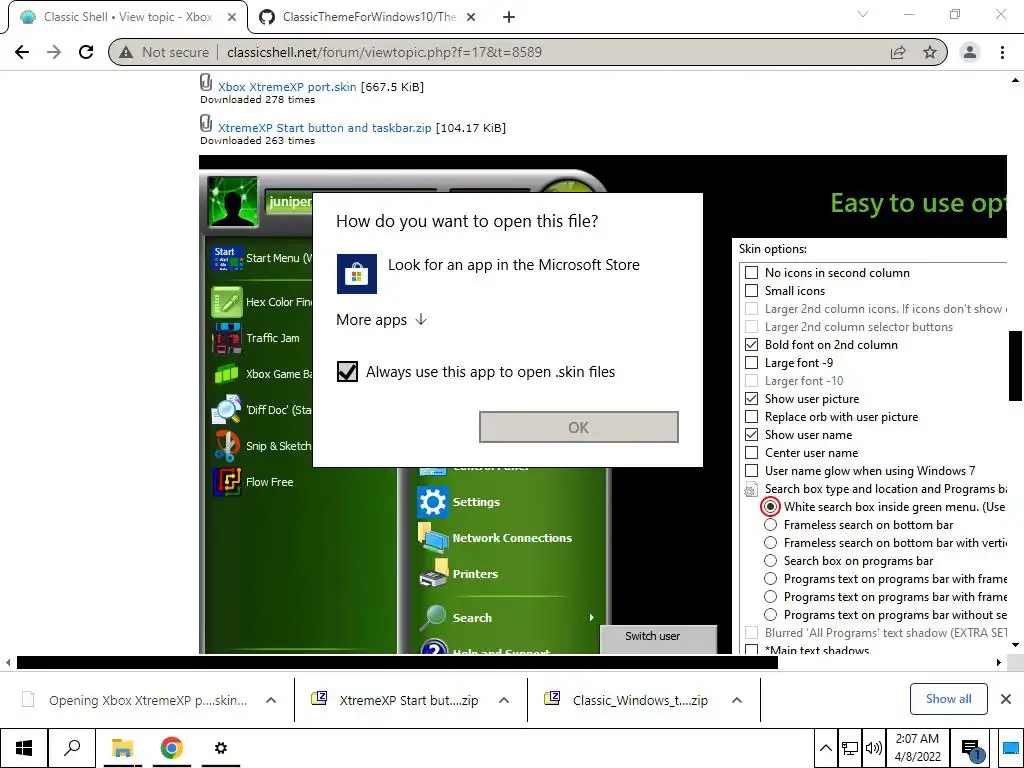The height and width of the screenshot is (768, 1024).
Task: Click the paperclip icon beside Xbox XtremeXP port.skin
Action: pyautogui.click(x=206, y=83)
